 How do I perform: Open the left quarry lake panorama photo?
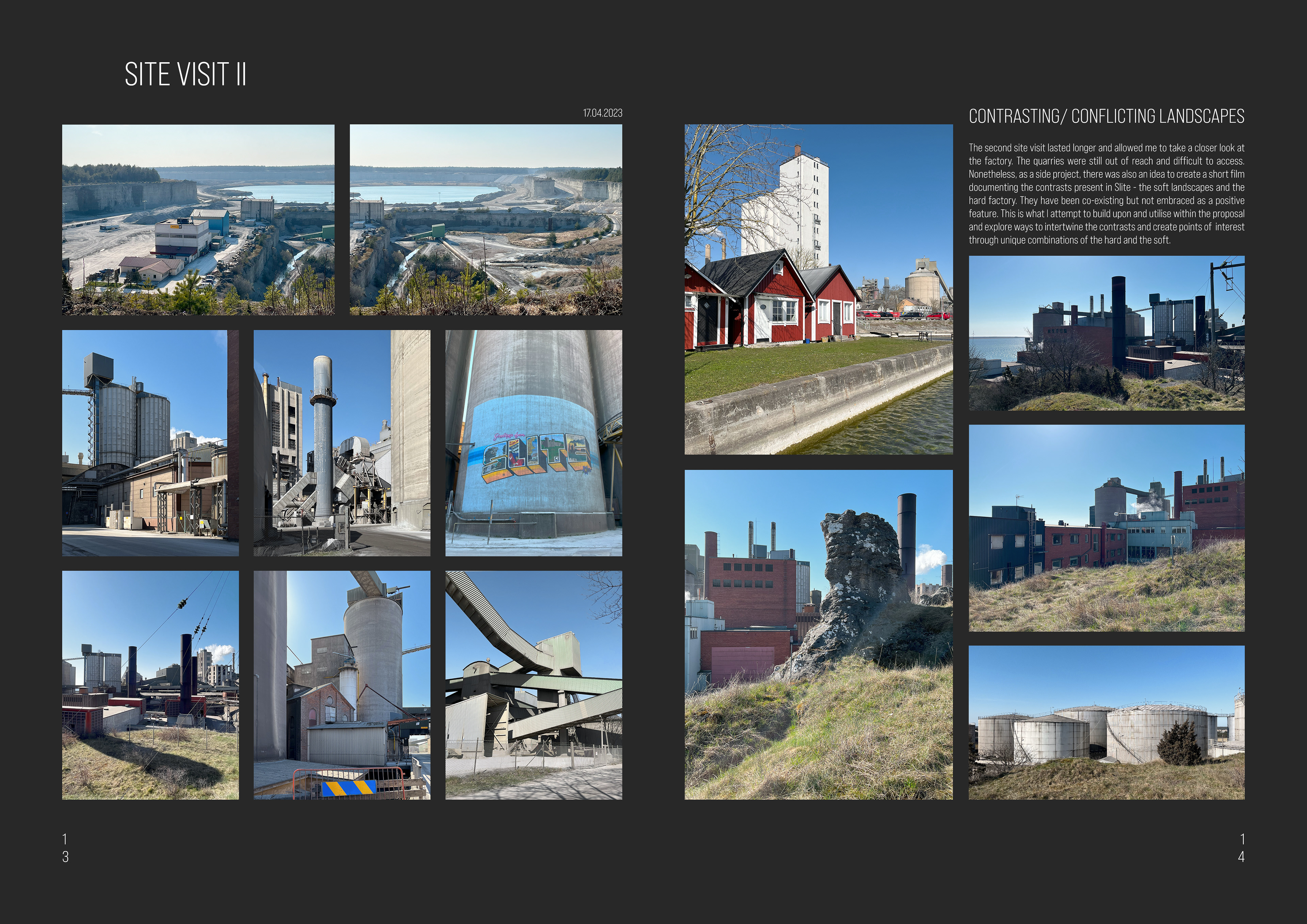pos(198,219)
